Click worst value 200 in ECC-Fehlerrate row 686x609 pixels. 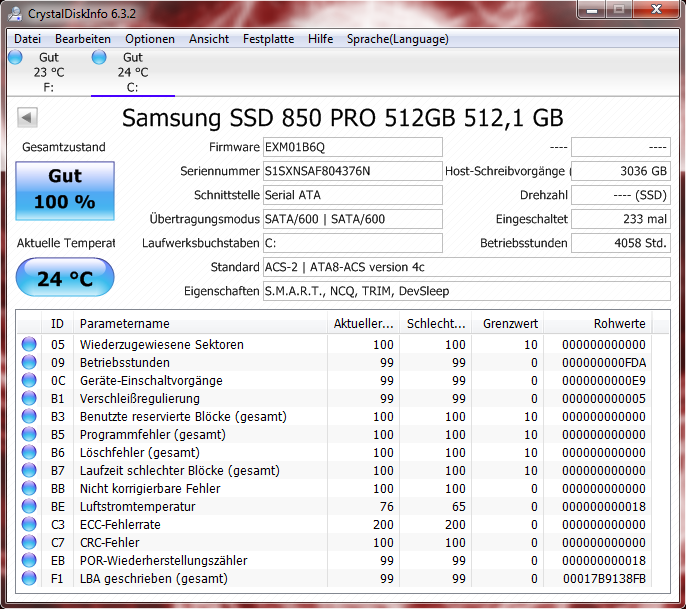(x=455, y=525)
